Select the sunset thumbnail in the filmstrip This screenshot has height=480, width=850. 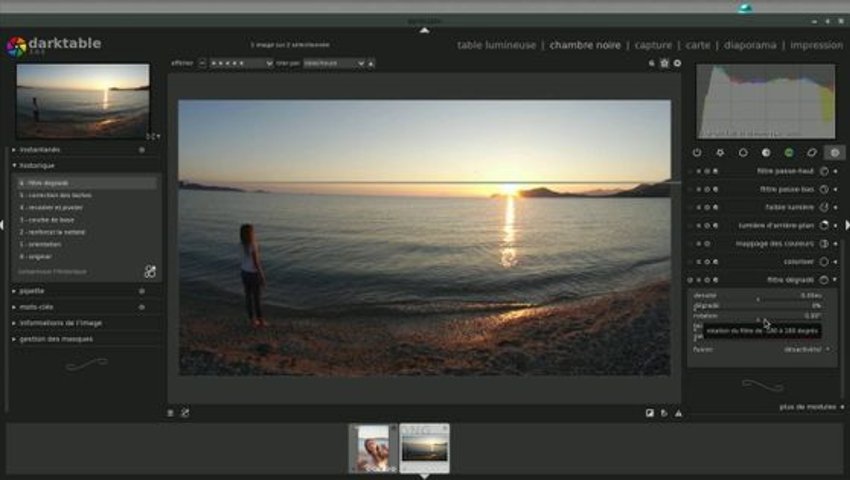[x=424, y=448]
